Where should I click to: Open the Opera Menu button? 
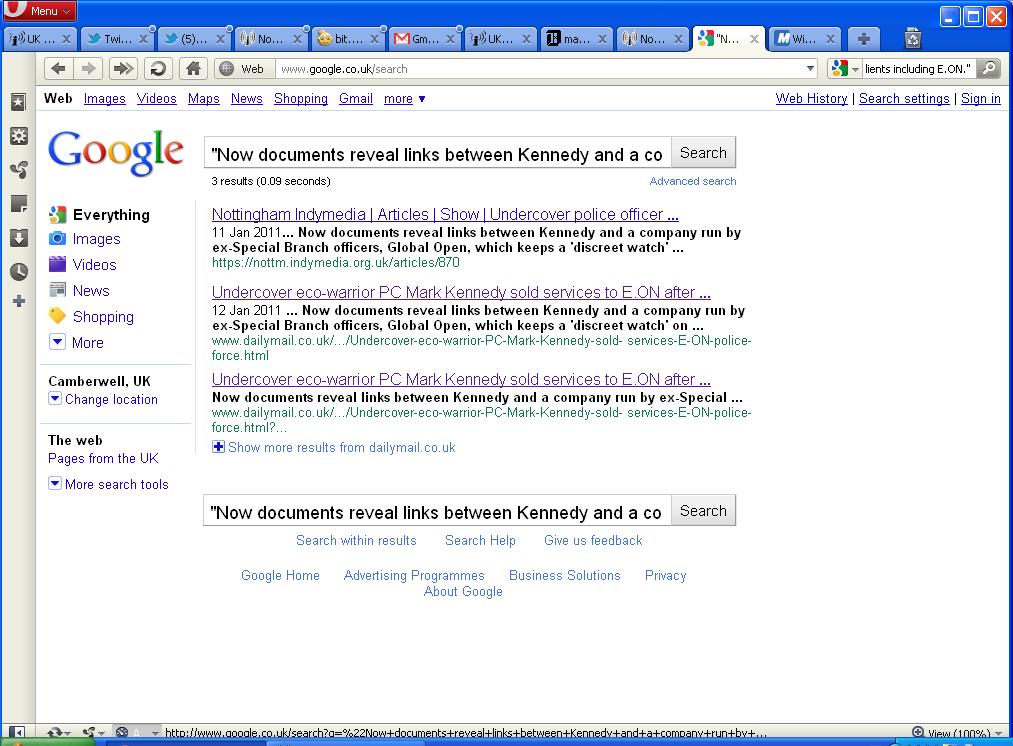[40, 11]
